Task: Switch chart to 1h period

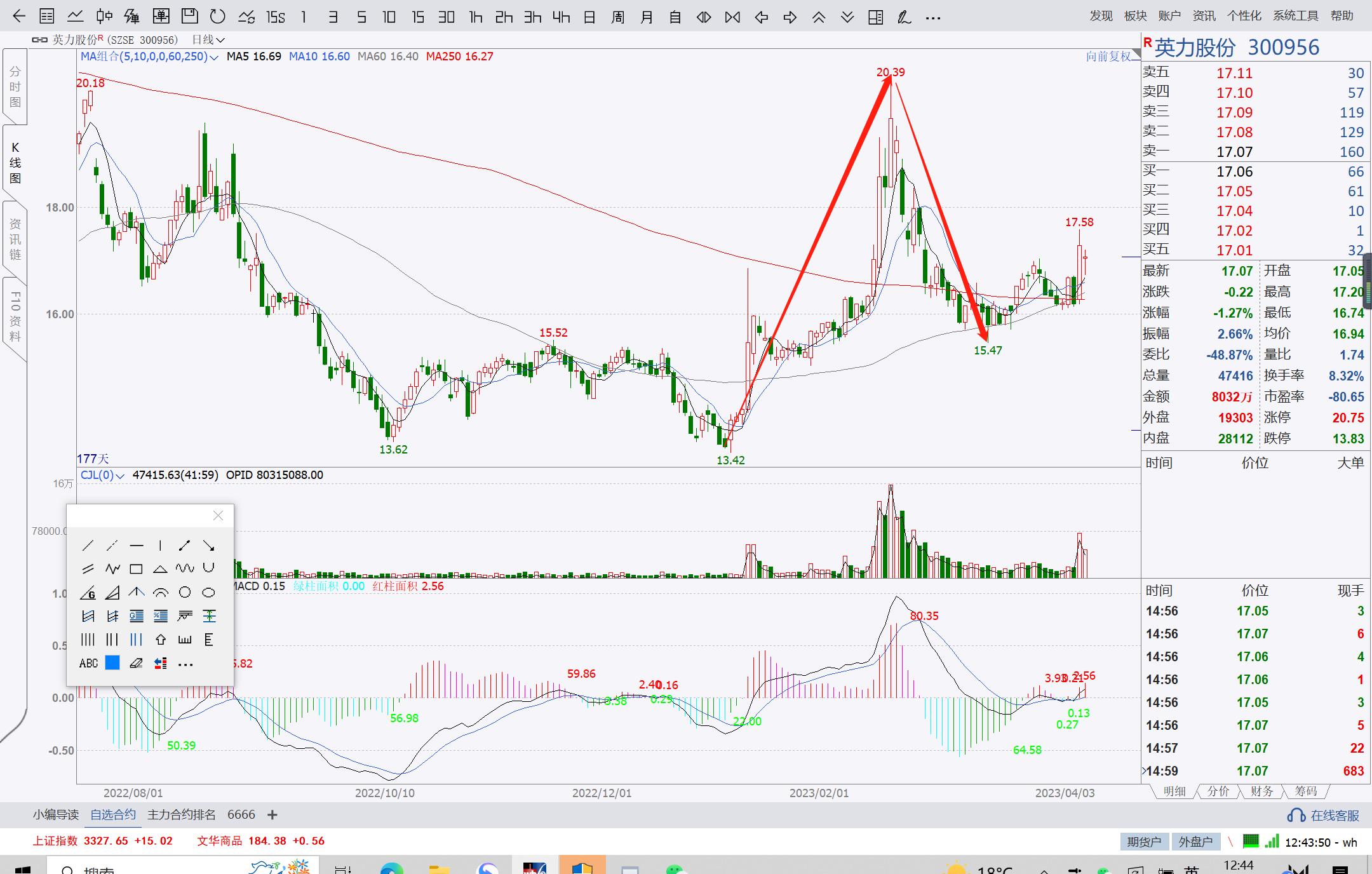Action: [x=475, y=17]
